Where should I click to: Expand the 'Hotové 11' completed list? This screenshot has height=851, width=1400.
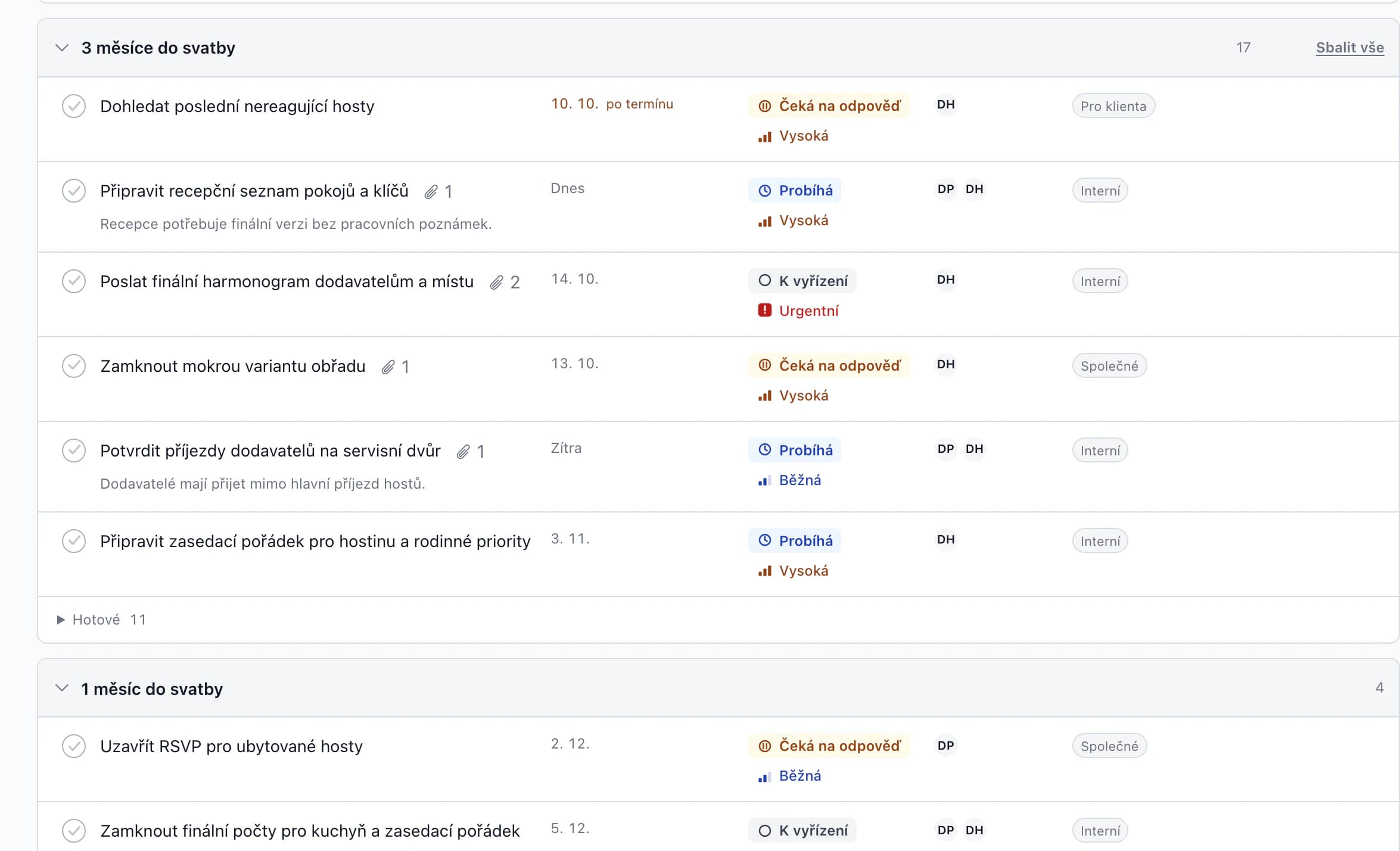click(101, 620)
